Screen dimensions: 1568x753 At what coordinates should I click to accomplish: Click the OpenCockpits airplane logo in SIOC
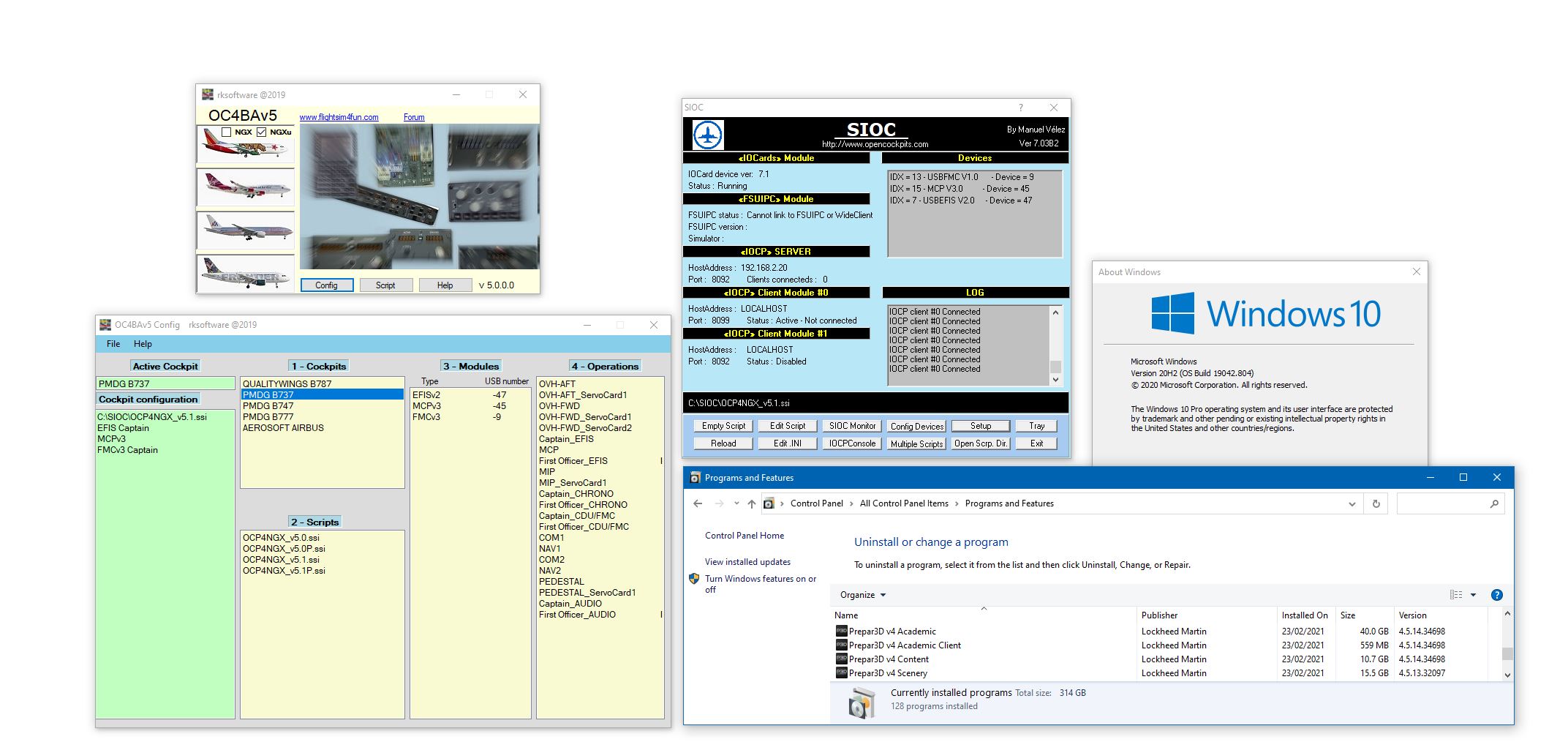(x=708, y=135)
